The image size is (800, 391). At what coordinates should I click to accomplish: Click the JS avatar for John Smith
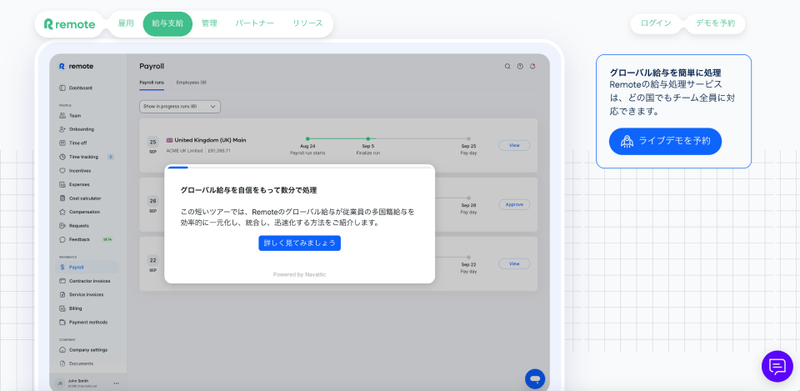(x=60, y=383)
